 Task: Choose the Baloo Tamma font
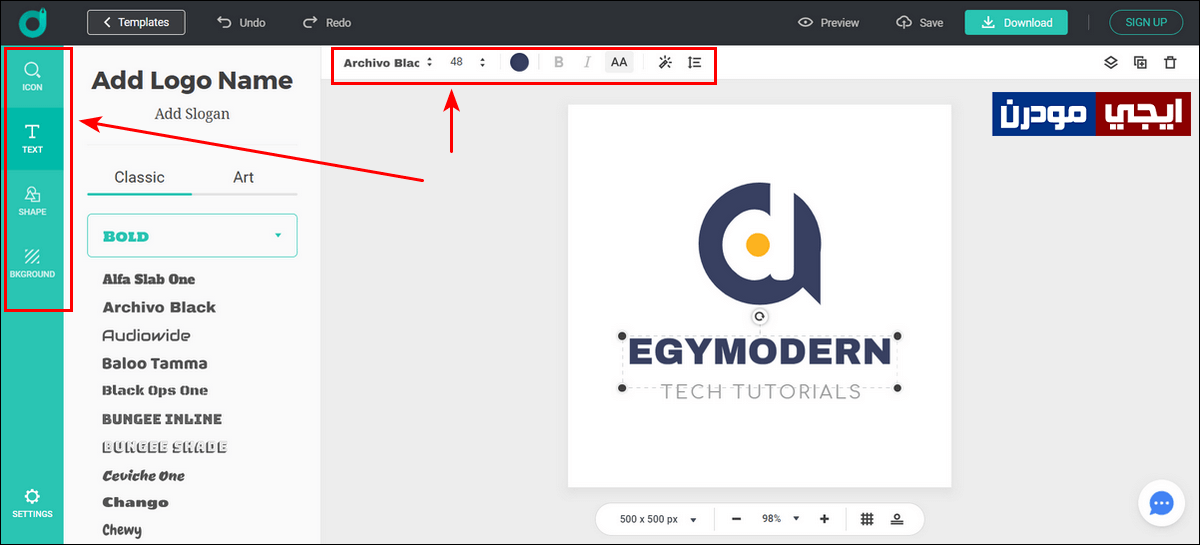155,363
